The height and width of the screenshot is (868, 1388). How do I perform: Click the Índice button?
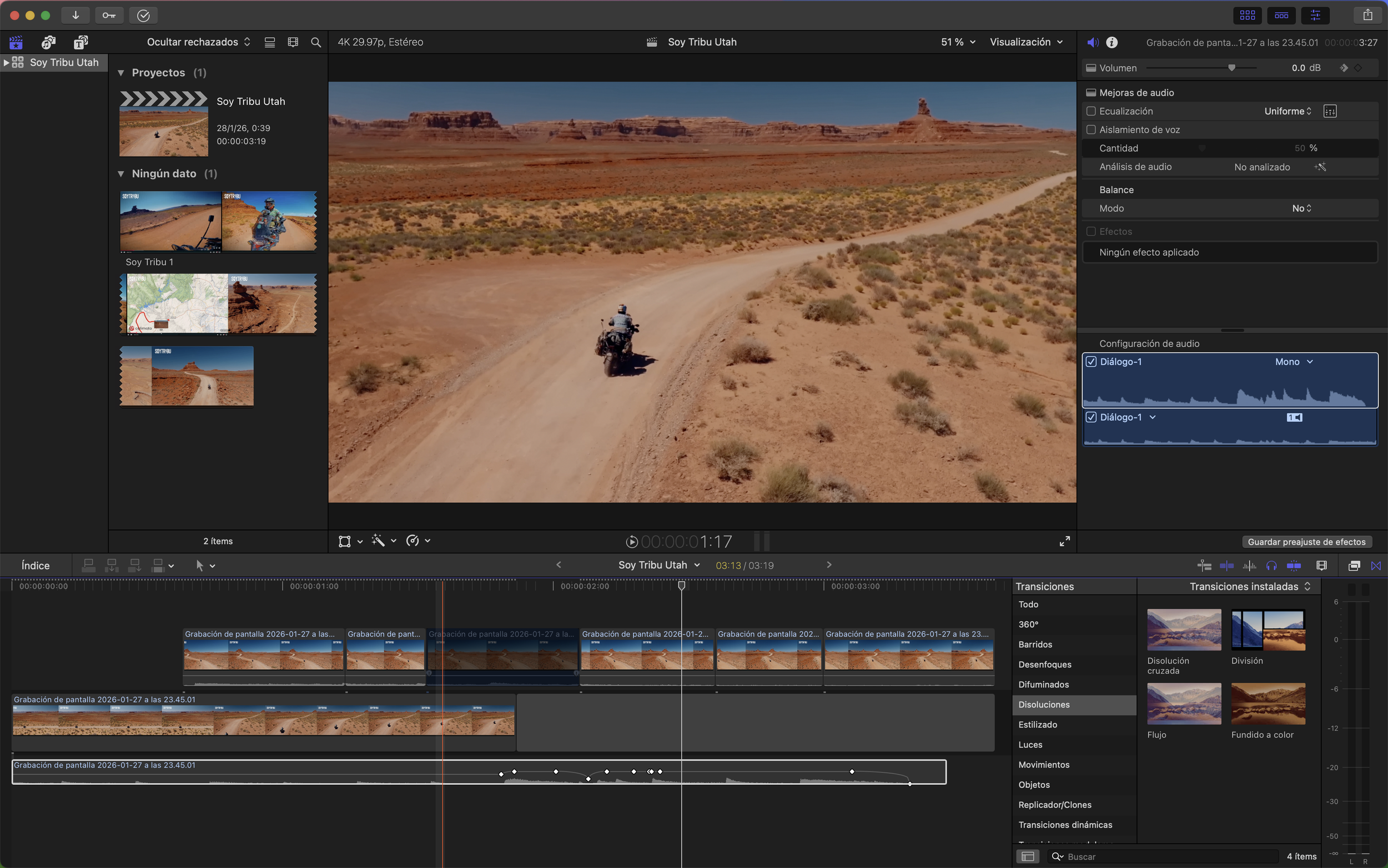[36, 566]
